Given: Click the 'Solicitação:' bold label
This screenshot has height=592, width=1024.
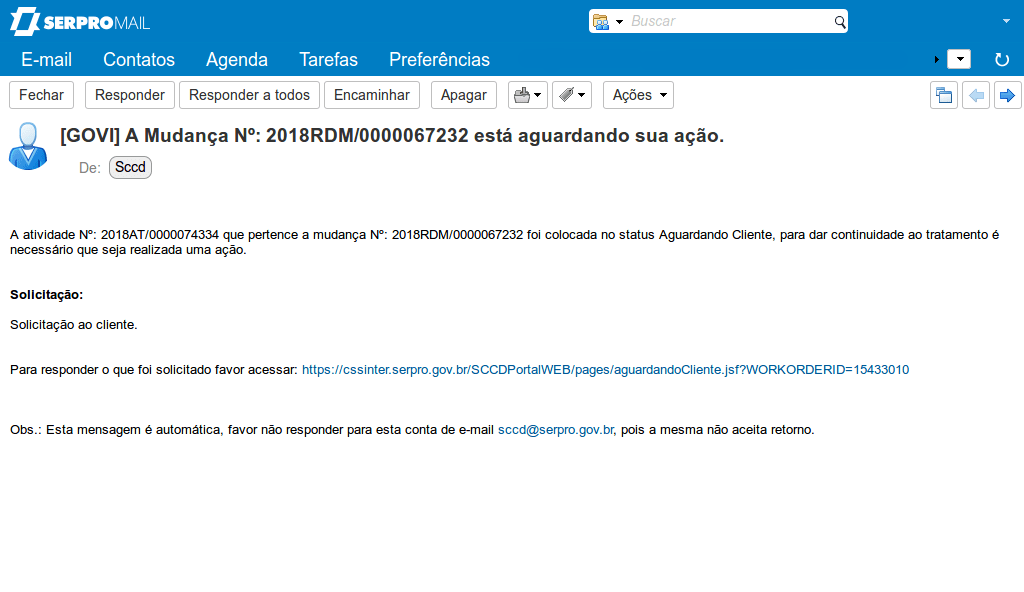Looking at the screenshot, I should pyautogui.click(x=46, y=295).
